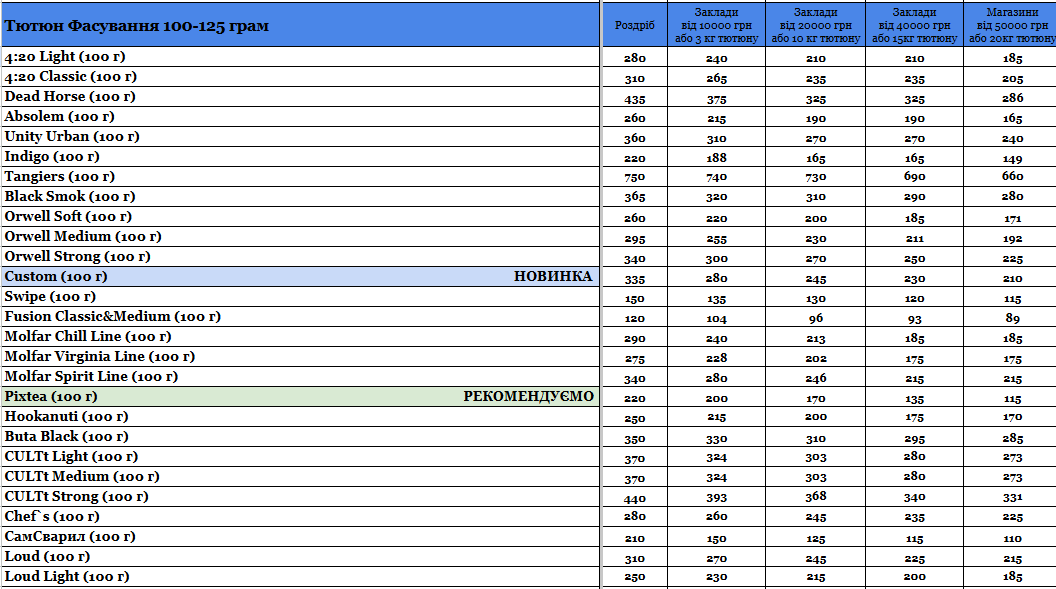
Task: Select the "Заклади від 10000 грн" column header
Action: point(716,25)
